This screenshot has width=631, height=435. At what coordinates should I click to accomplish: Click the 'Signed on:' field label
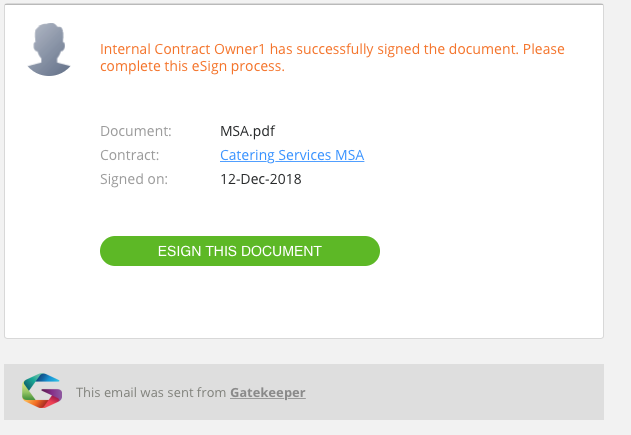[134, 179]
